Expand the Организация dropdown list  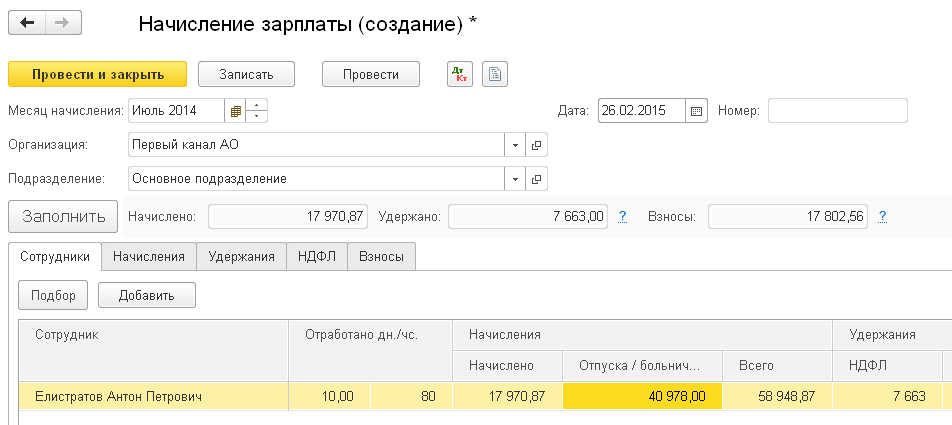pyautogui.click(x=515, y=145)
